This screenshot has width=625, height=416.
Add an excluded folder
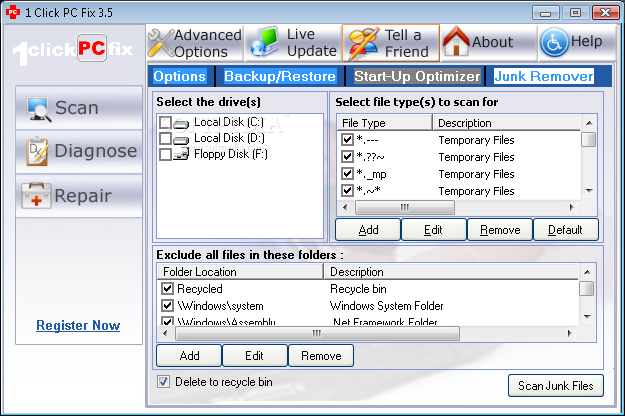click(x=189, y=355)
